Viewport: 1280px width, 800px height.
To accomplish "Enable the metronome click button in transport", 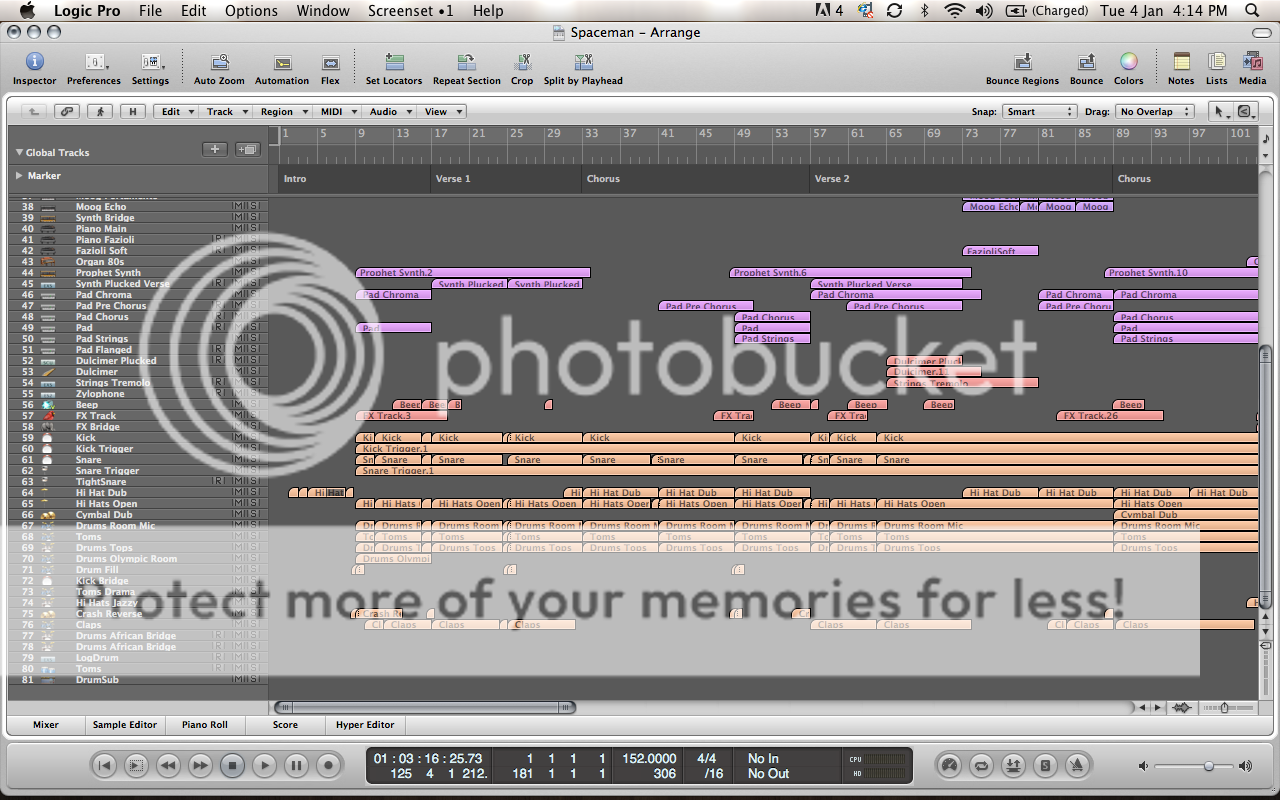I will [x=1077, y=766].
